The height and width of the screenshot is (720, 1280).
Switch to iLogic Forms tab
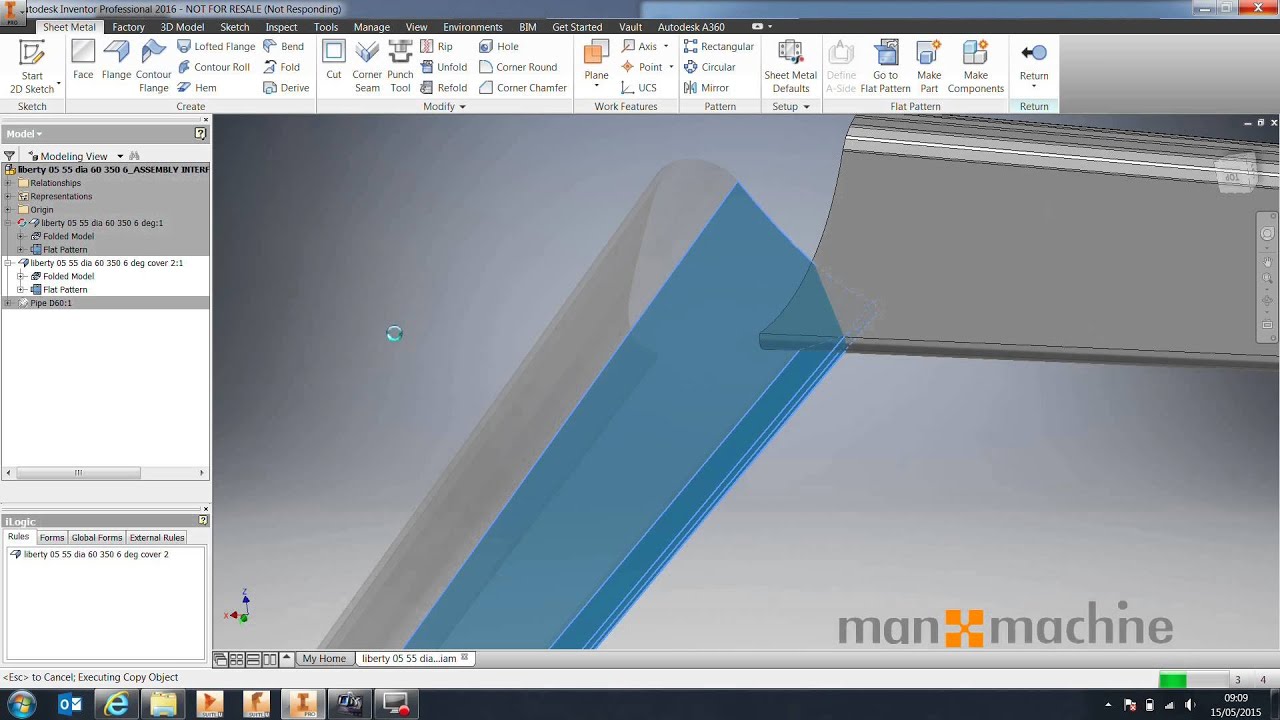[52, 538]
